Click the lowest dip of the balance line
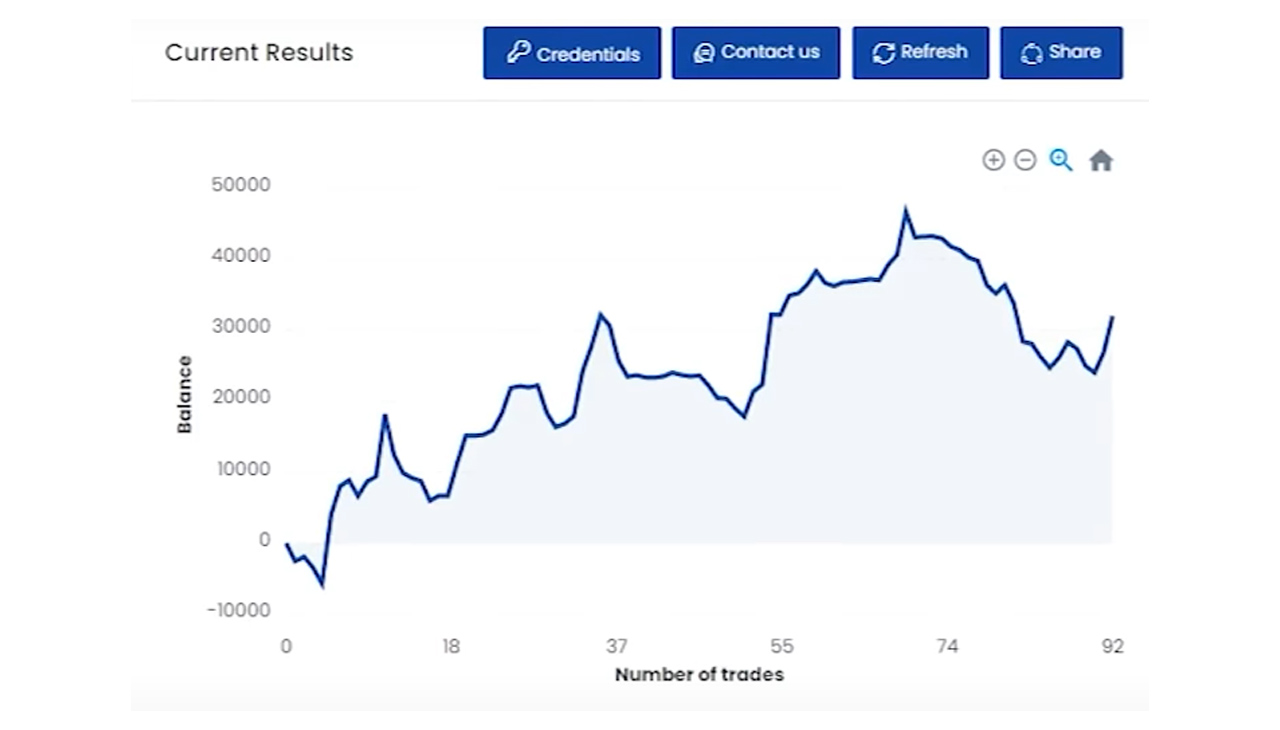Image resolution: width=1280 pixels, height=730 pixels. point(322,584)
